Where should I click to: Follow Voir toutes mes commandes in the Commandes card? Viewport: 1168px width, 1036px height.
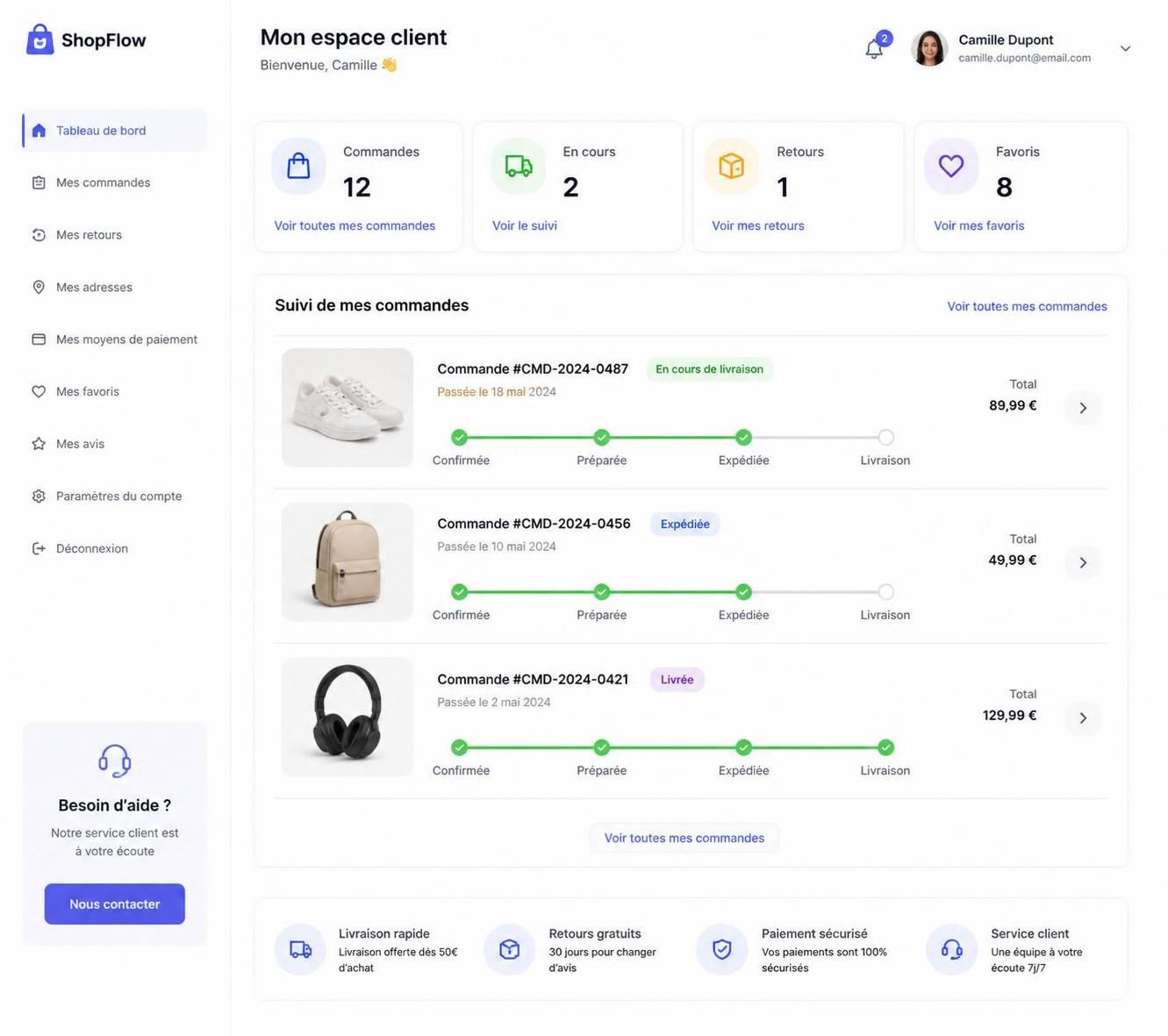[x=355, y=225]
